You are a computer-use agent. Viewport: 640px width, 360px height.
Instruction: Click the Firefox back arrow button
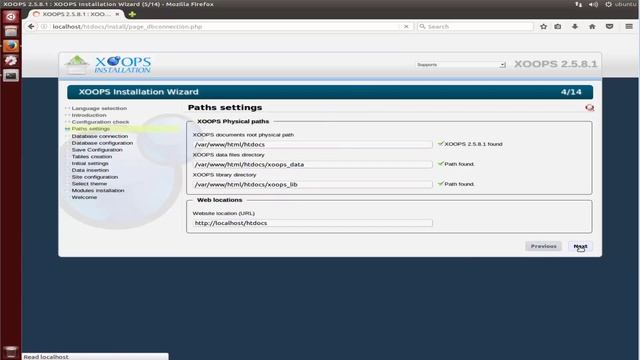click(31, 27)
